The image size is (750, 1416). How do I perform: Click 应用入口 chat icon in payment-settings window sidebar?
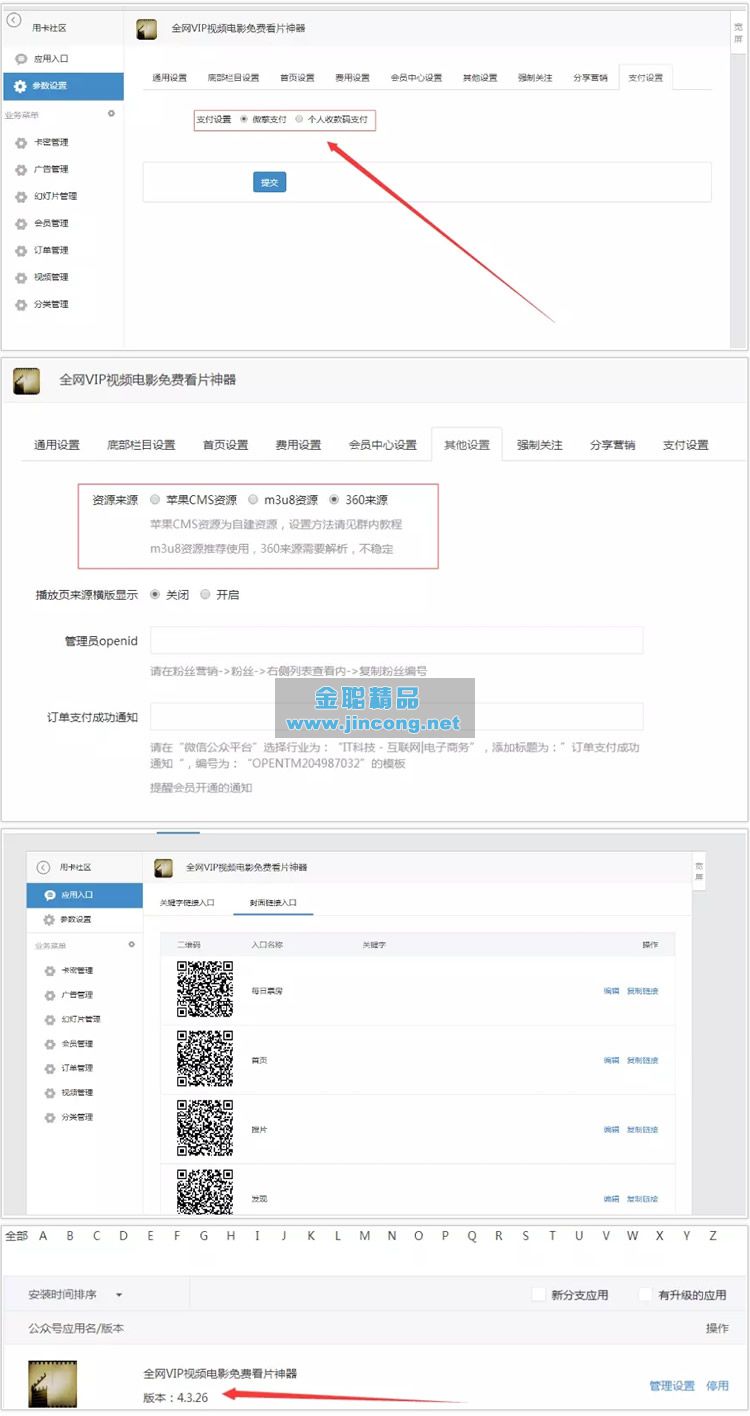(21, 59)
